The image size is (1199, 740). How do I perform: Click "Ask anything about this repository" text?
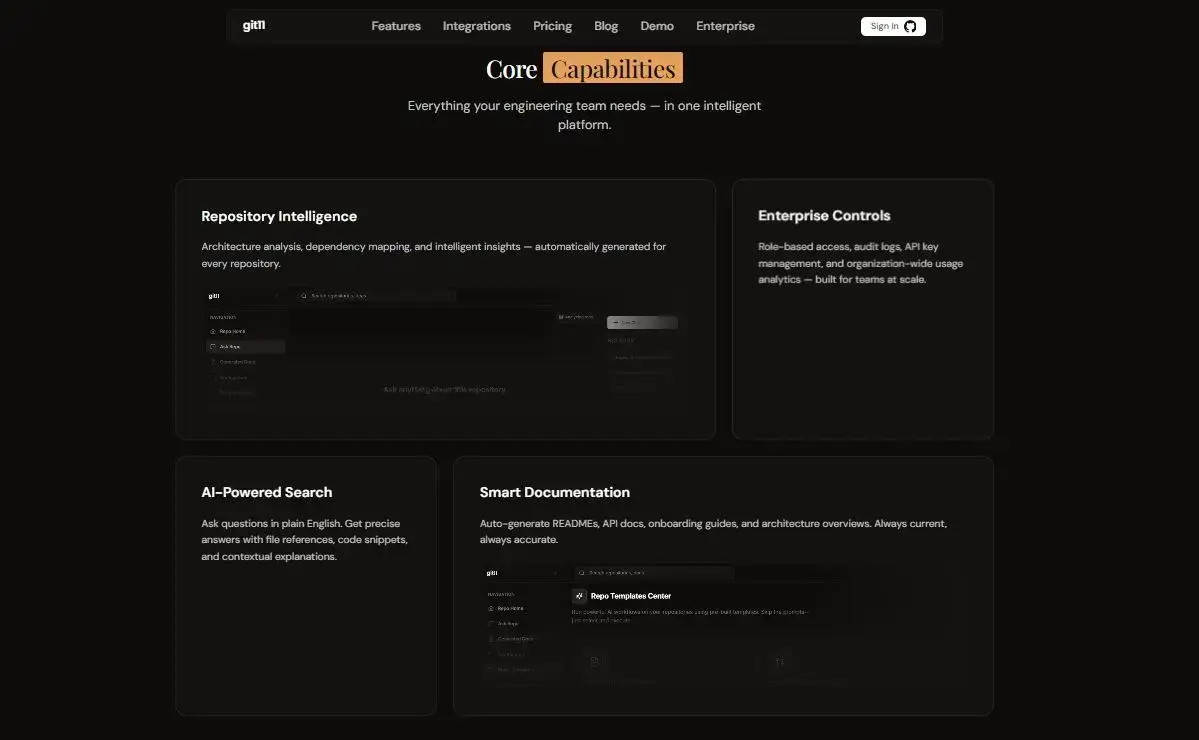[444, 389]
